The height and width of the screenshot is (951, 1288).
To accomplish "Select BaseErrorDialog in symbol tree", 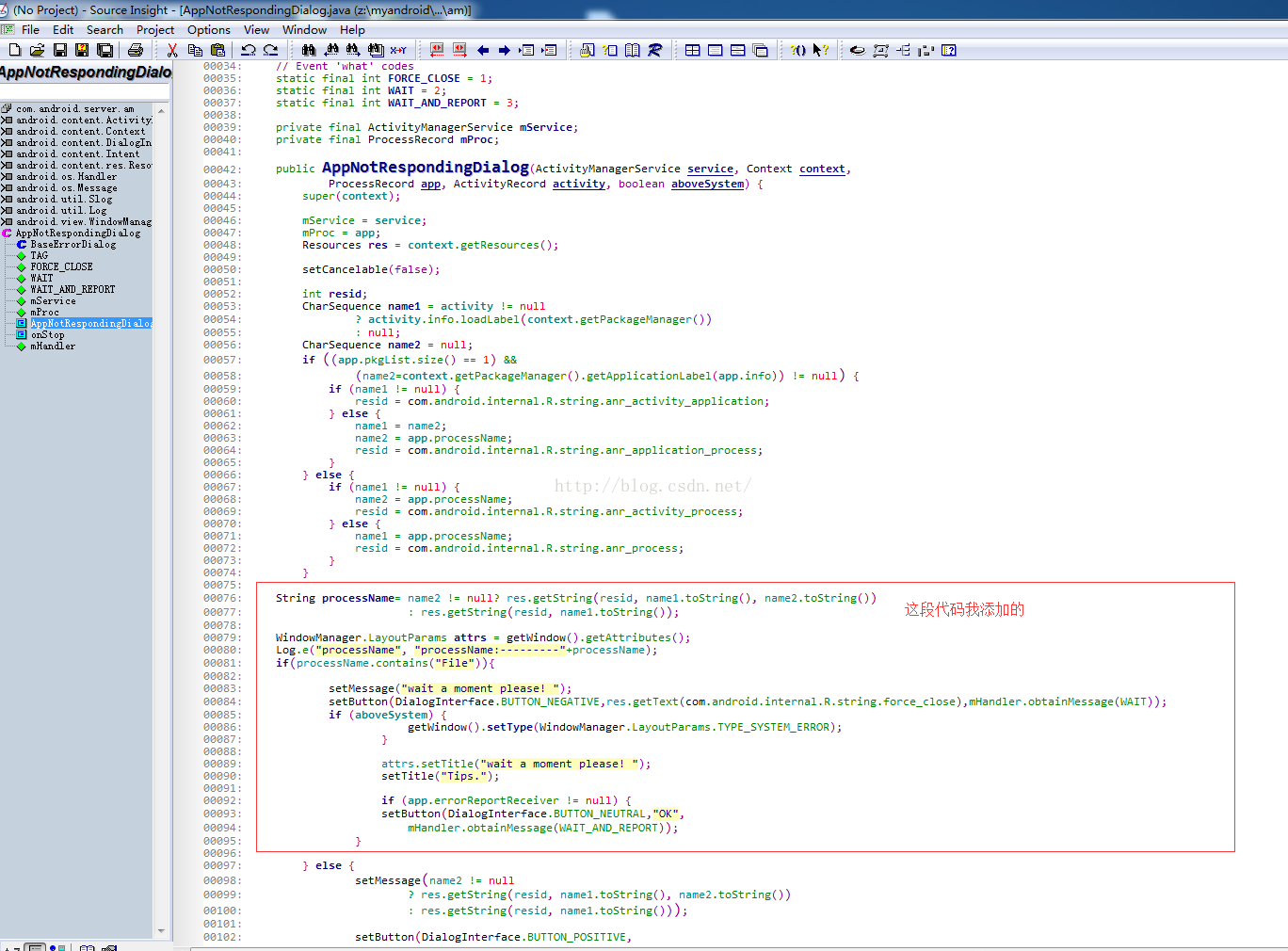I will [x=73, y=245].
